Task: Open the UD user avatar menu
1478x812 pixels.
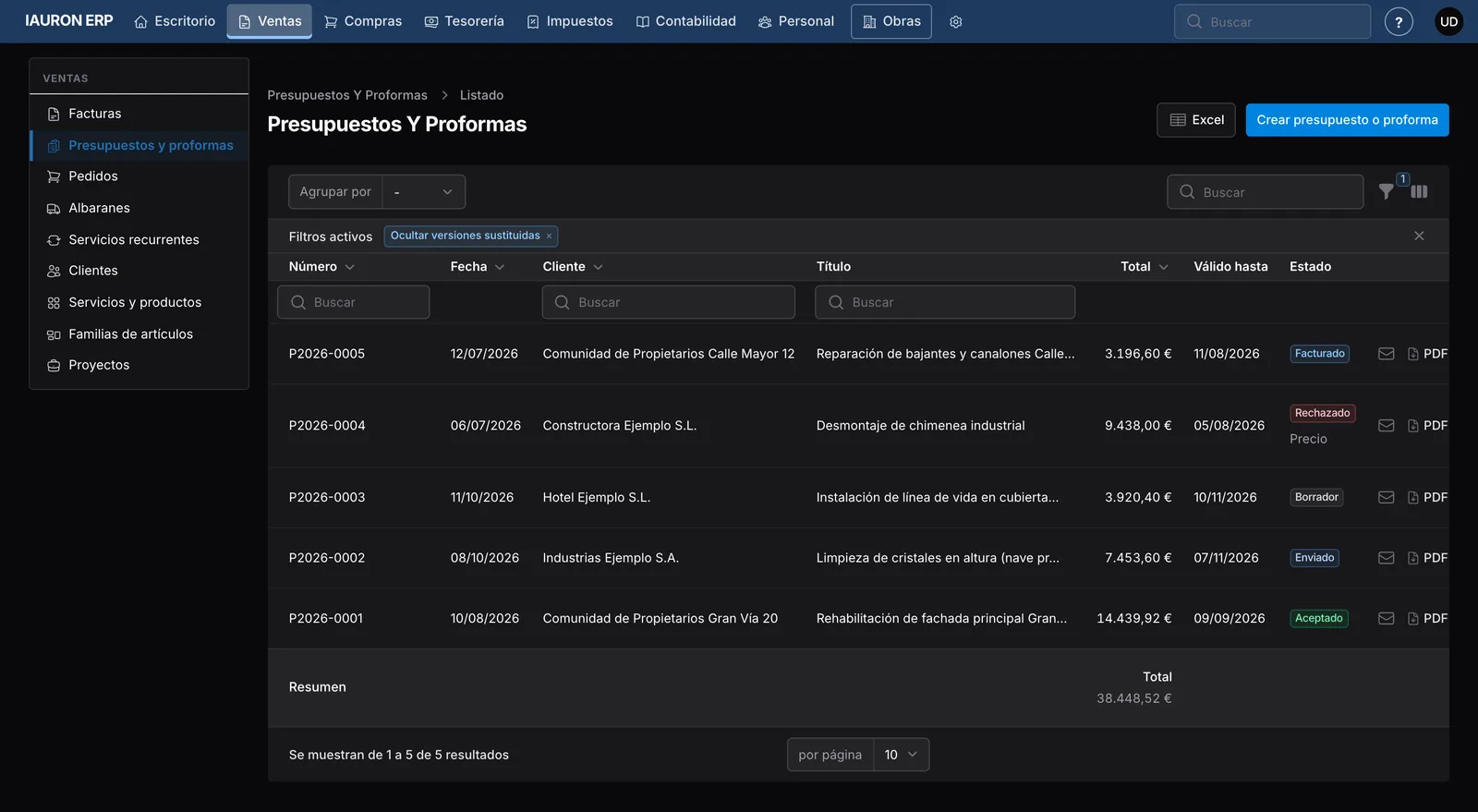Action: [1448, 22]
